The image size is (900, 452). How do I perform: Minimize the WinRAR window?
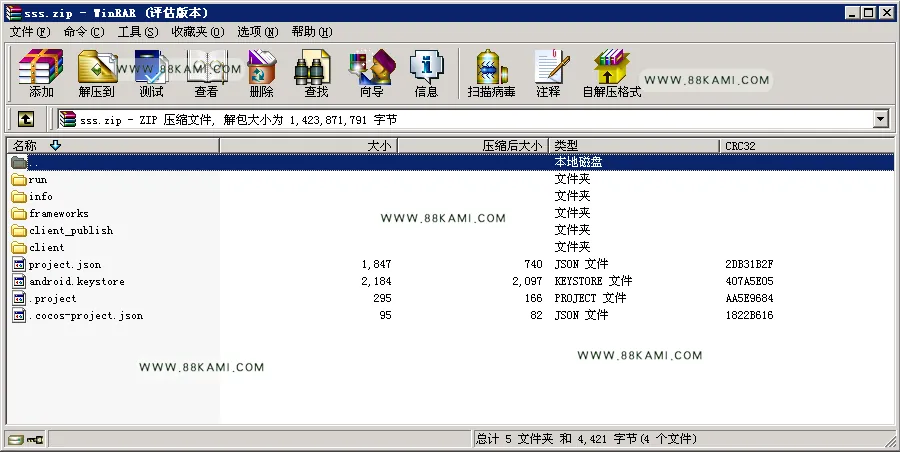(854, 12)
